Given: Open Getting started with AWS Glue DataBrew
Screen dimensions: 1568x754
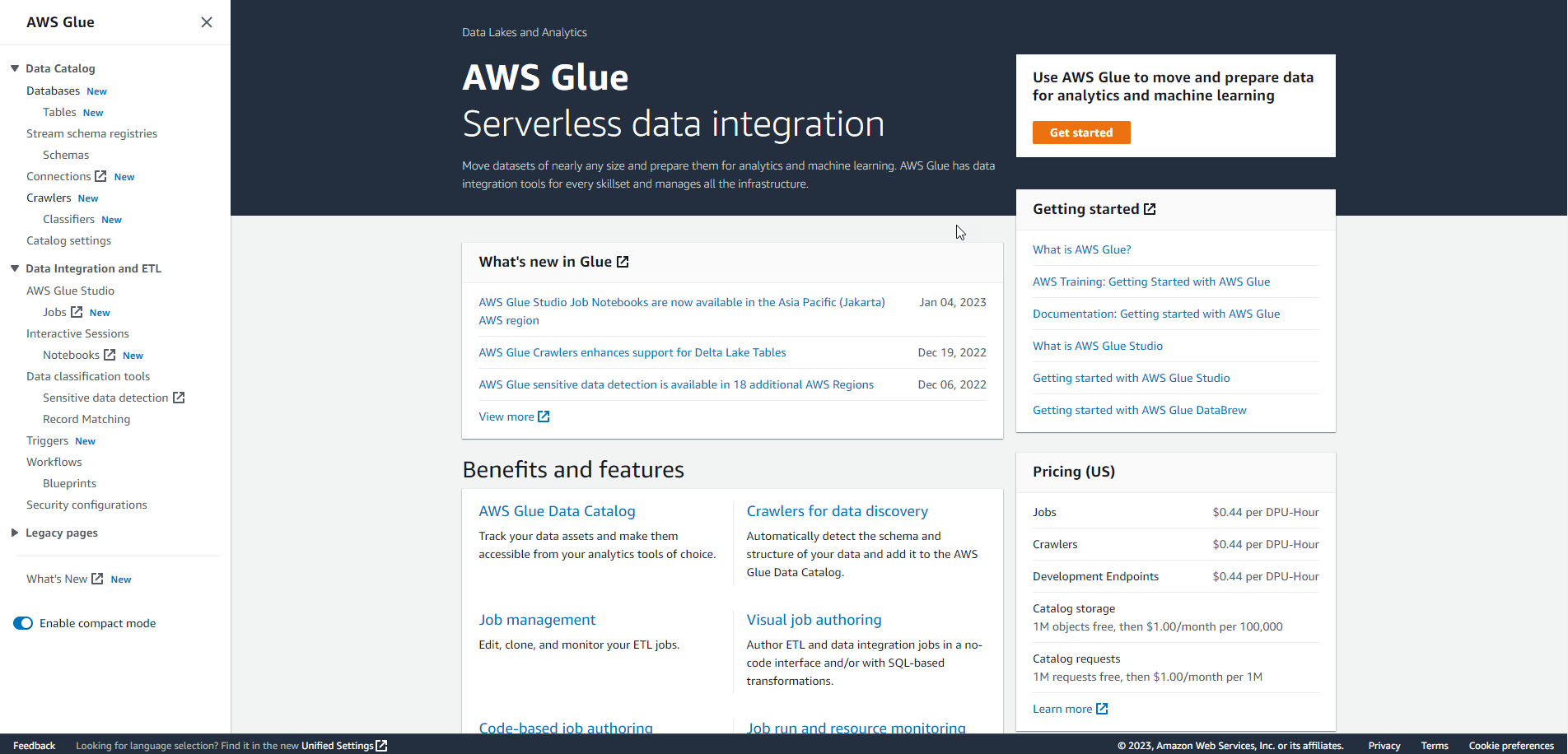Looking at the screenshot, I should click(x=1140, y=410).
